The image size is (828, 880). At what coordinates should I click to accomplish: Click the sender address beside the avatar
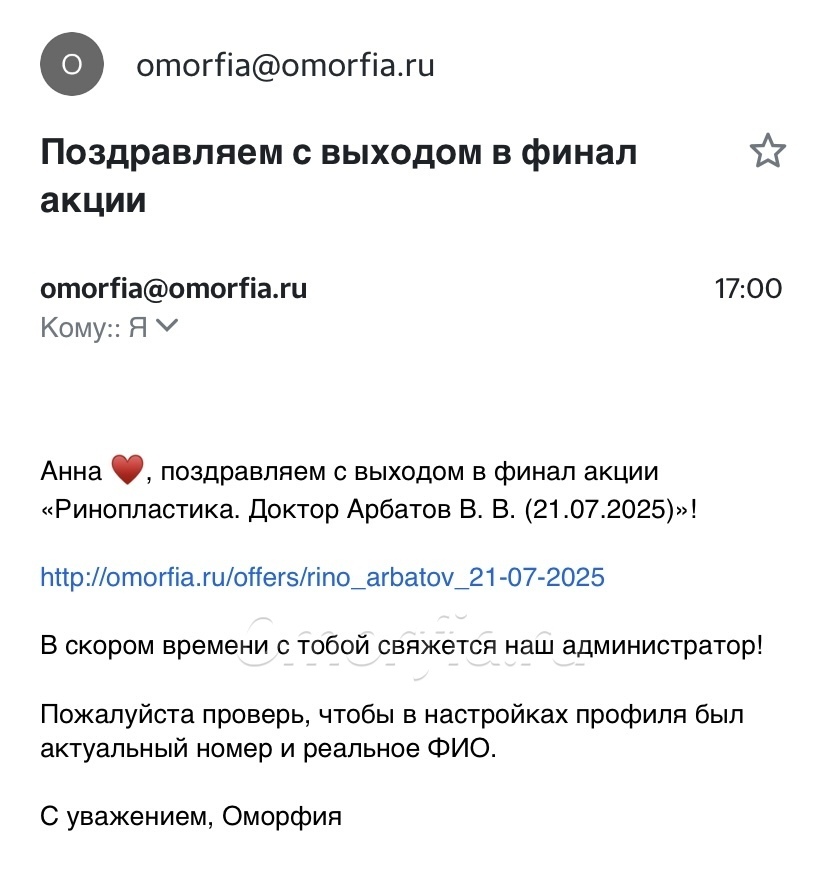pyautogui.click(x=284, y=66)
